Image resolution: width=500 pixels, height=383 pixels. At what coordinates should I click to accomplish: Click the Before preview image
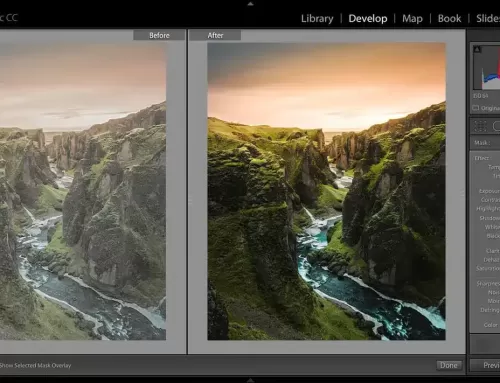point(83,191)
